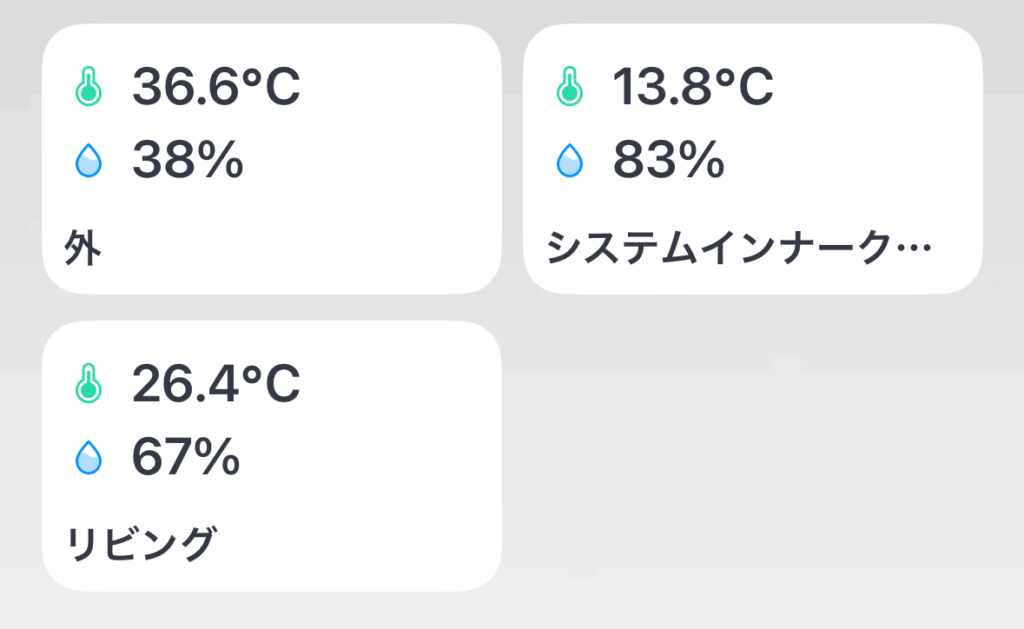Click the humidity droplet icon in the 外 card
The height and width of the screenshot is (629, 1024).
pos(89,161)
